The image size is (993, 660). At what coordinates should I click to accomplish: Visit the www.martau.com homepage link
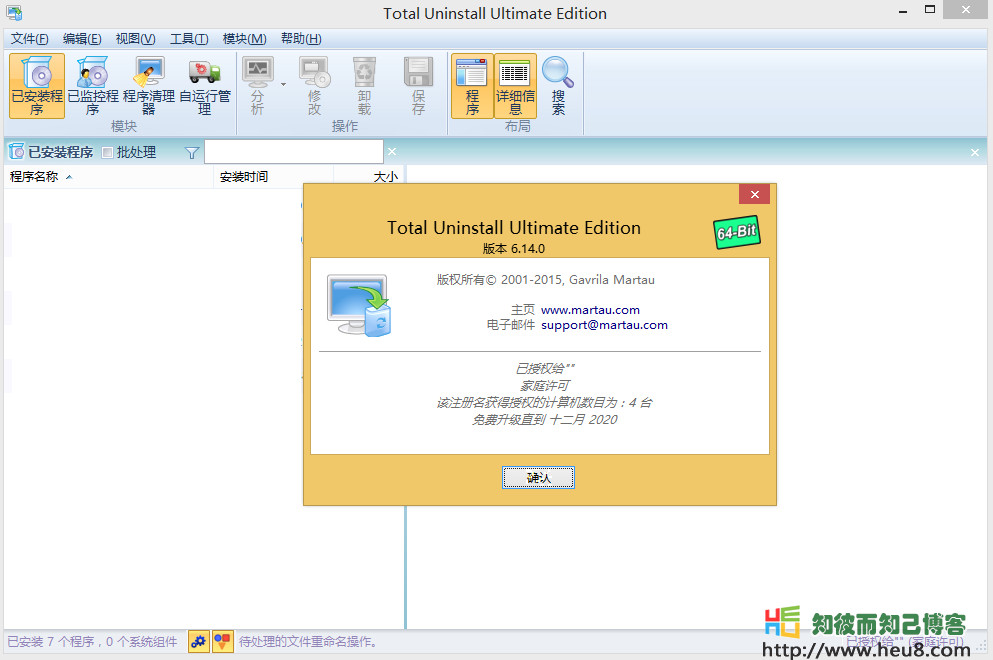590,309
